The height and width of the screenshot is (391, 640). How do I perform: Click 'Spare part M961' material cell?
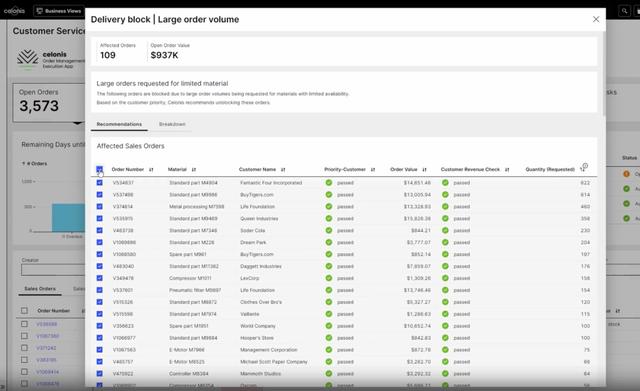188,254
